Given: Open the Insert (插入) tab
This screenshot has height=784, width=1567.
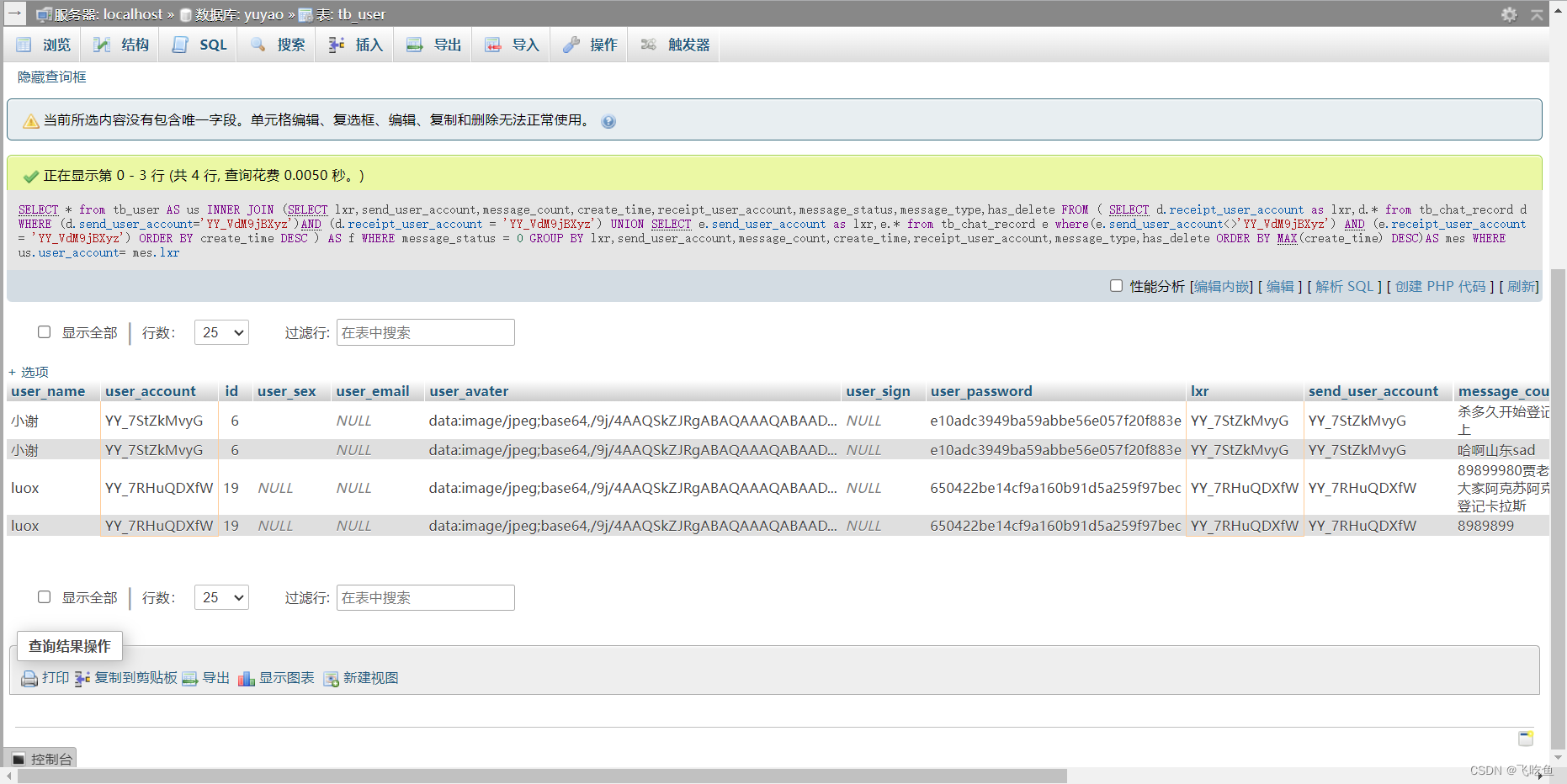Looking at the screenshot, I should (355, 45).
